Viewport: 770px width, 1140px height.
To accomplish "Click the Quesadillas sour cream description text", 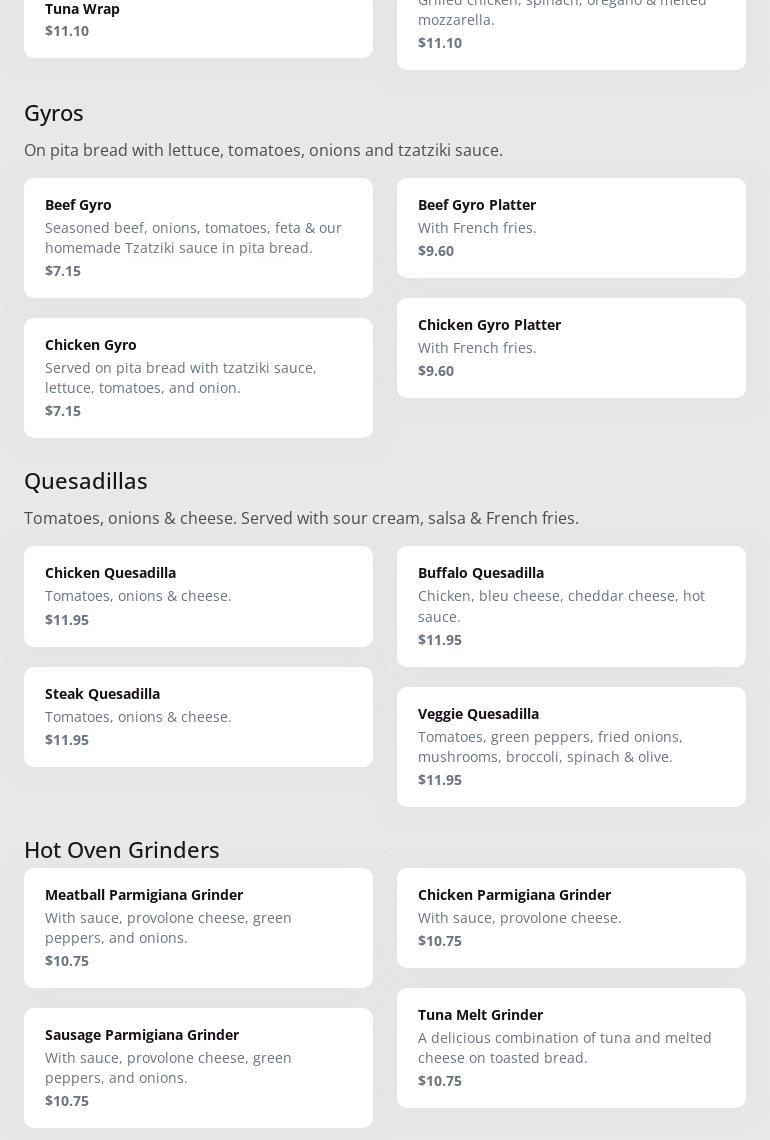I will pos(301,518).
